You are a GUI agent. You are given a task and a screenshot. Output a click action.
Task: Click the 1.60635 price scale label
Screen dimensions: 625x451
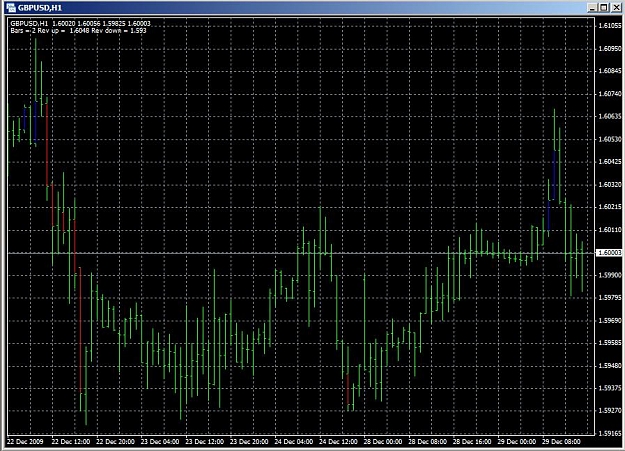[x=610, y=116]
